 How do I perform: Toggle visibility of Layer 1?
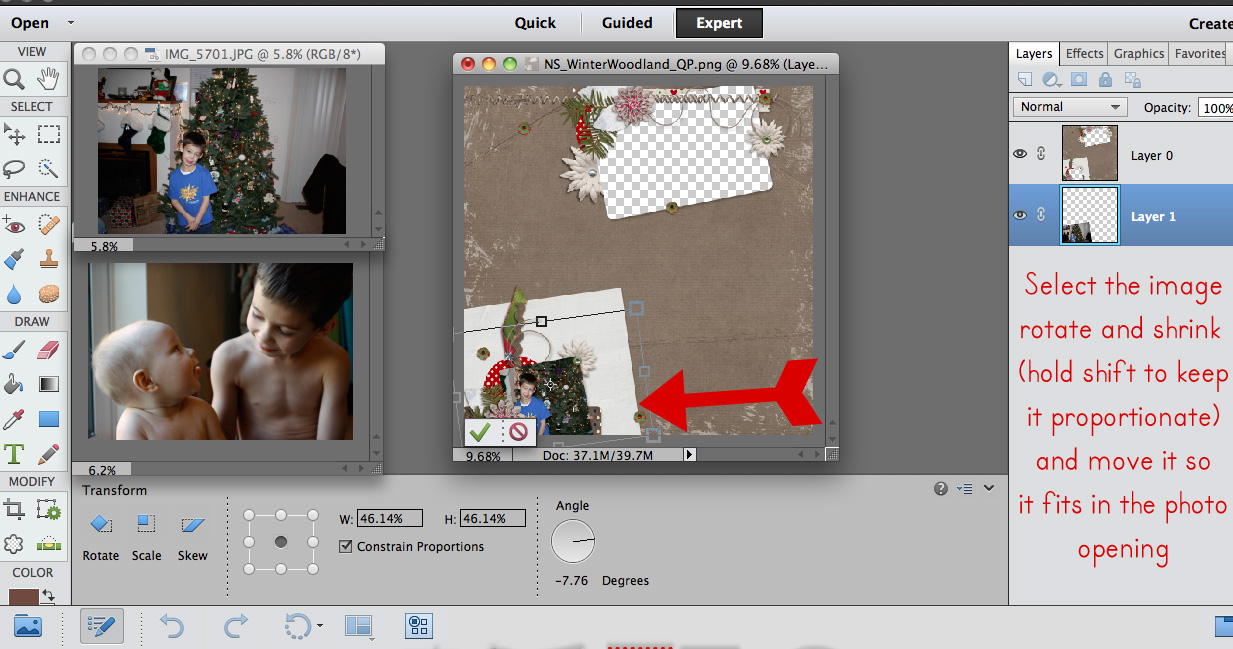coord(1020,215)
